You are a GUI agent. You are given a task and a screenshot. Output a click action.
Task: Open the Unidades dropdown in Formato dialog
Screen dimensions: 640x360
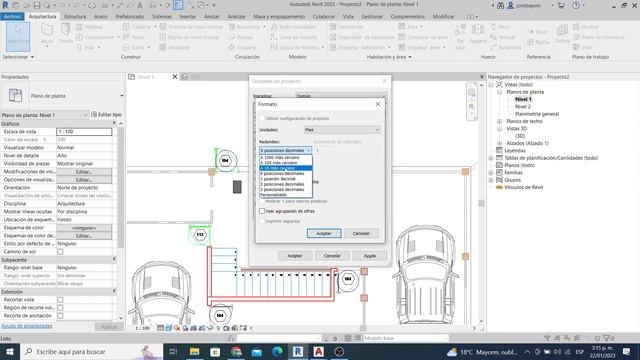pos(342,130)
